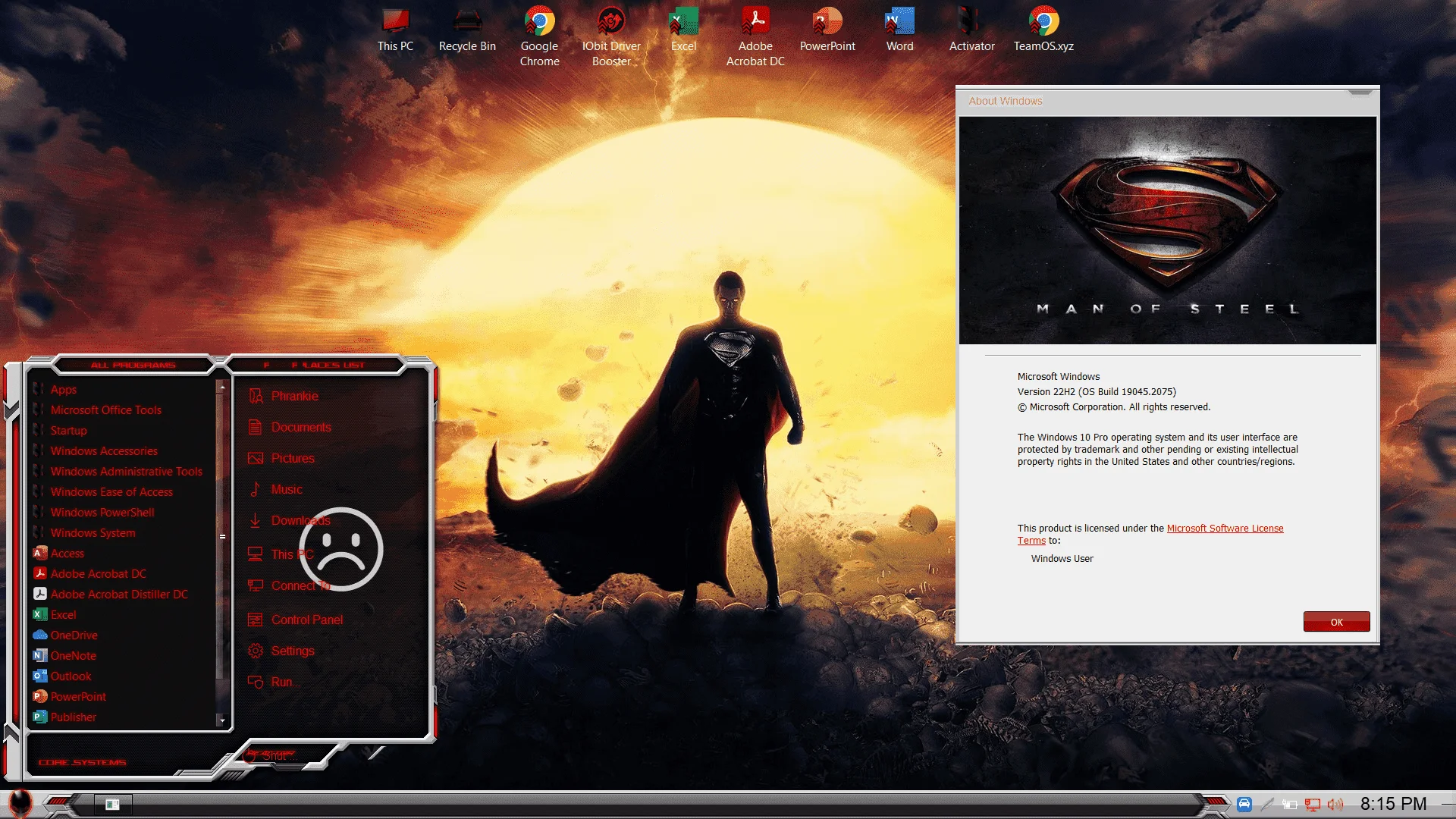Click the red network tray icon

pyautogui.click(x=1313, y=805)
